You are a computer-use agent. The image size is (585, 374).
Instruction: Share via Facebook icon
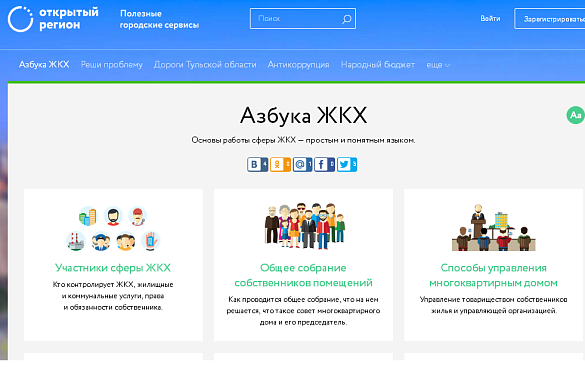pyautogui.click(x=325, y=164)
